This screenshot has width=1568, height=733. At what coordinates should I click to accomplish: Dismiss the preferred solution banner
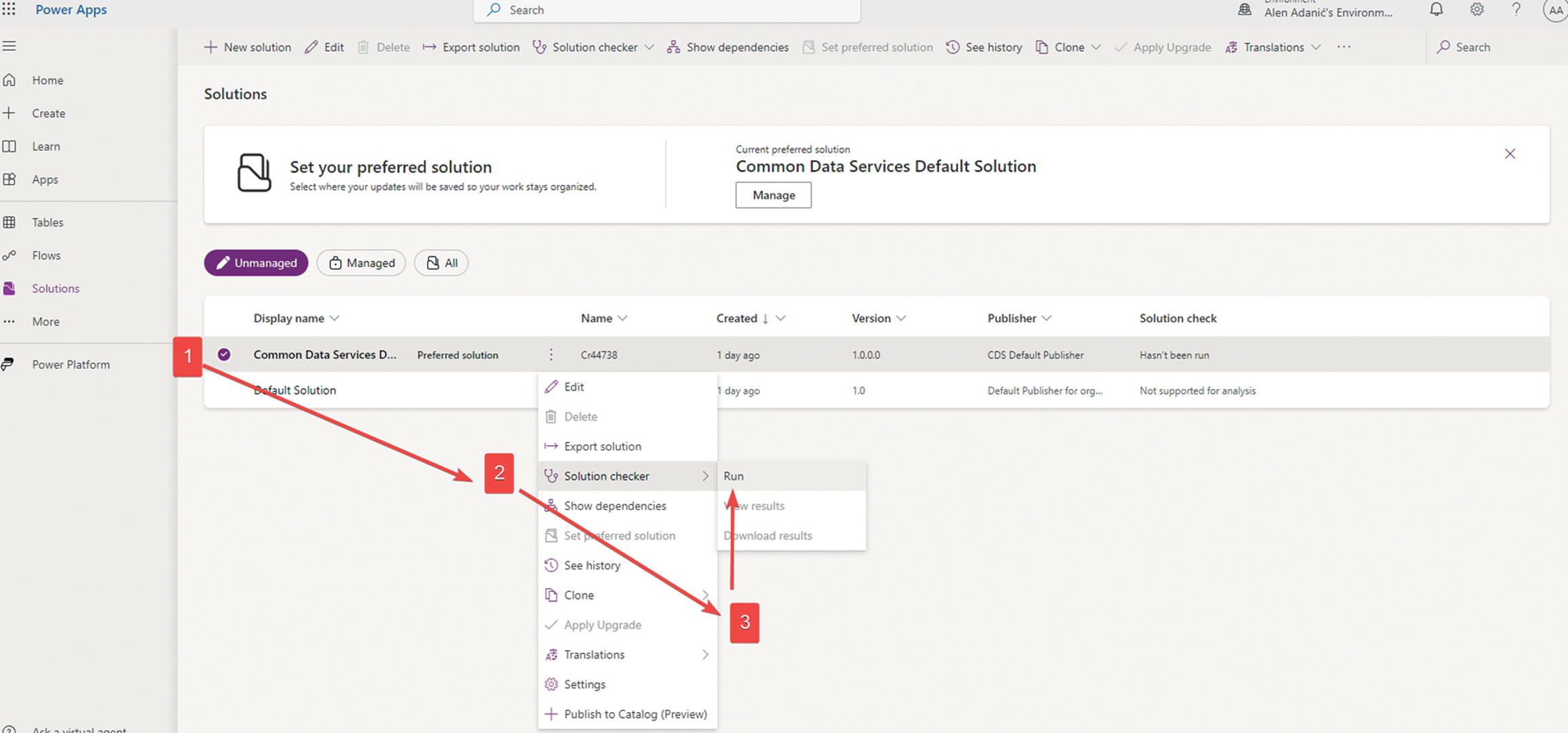(1510, 154)
